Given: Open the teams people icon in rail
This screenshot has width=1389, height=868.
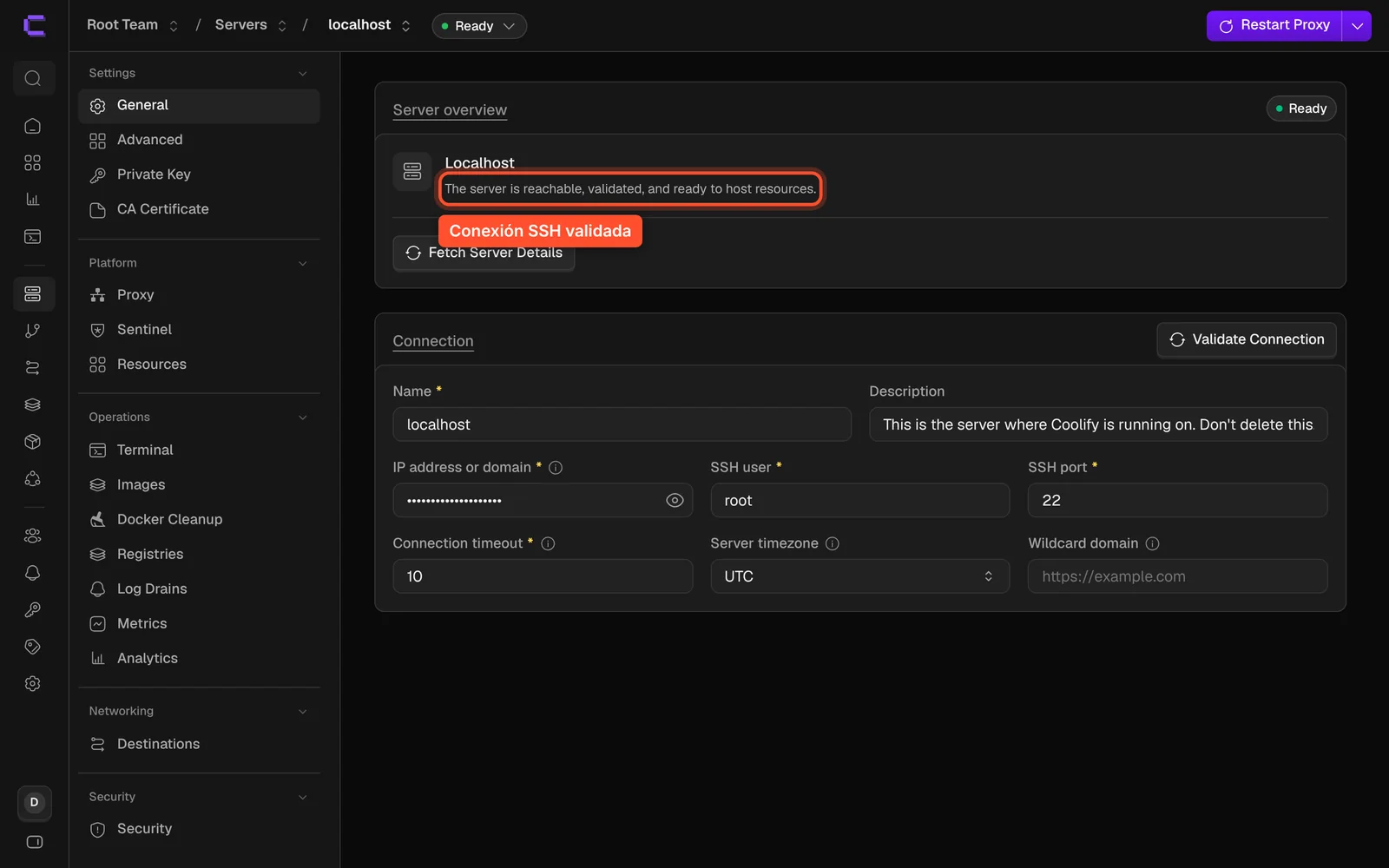Looking at the screenshot, I should [x=33, y=536].
